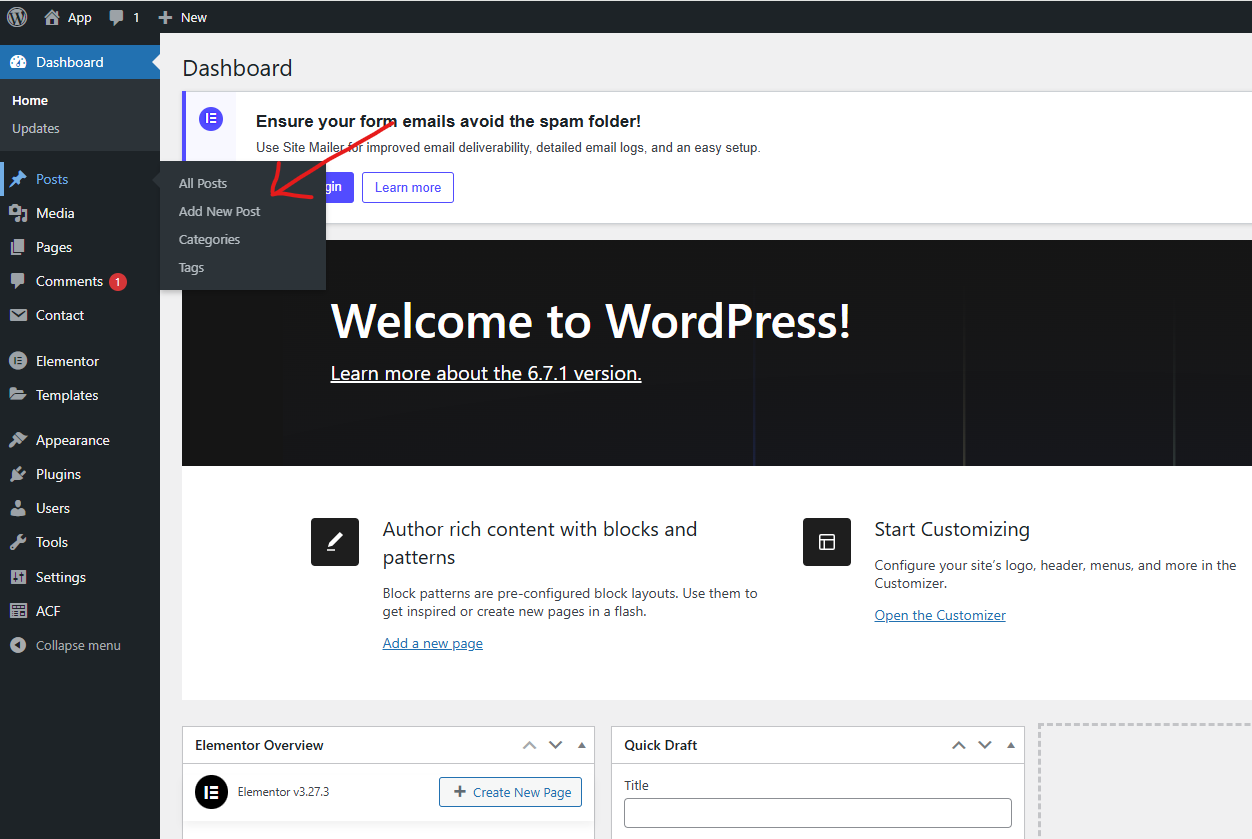Click Collapse menu label text

(78, 645)
